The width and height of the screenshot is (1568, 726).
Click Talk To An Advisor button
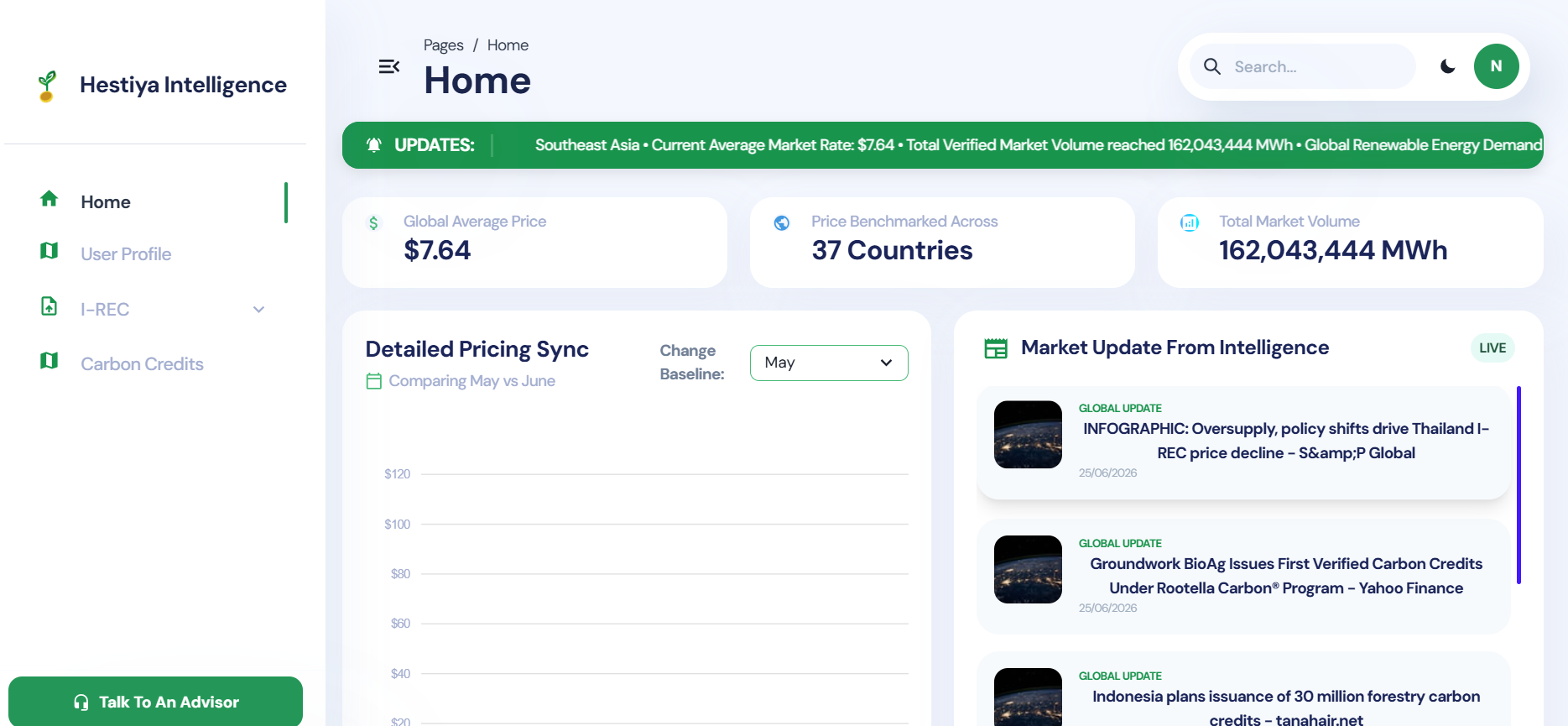(155, 702)
